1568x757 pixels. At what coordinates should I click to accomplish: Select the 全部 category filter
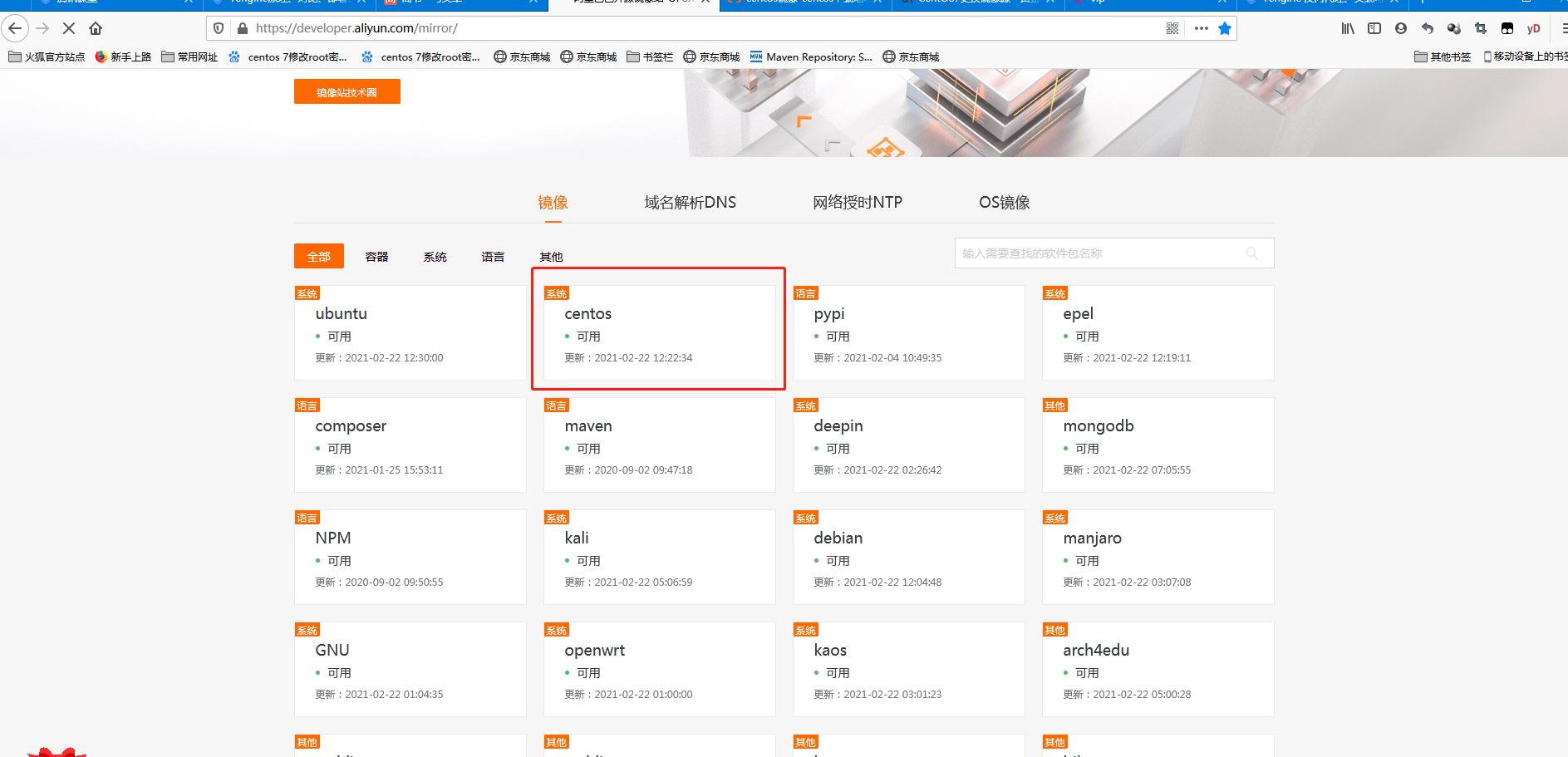319,256
